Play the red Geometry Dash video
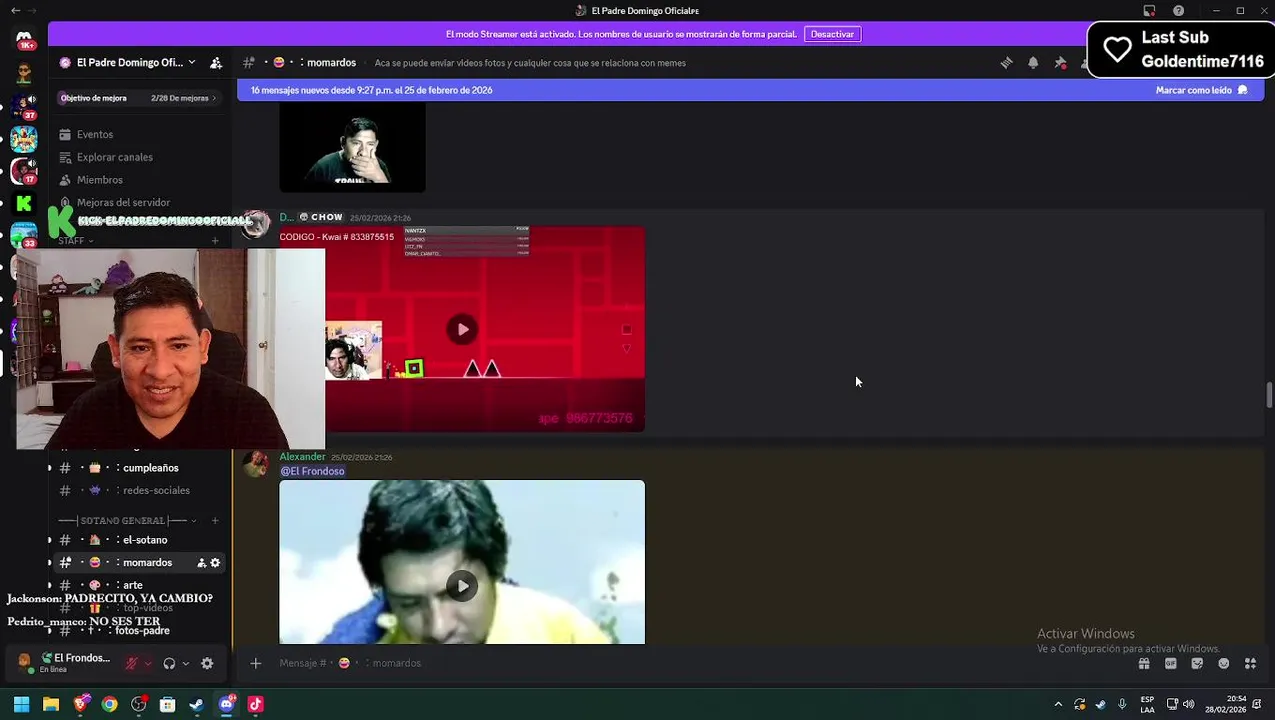The image size is (1275, 720). 462,329
